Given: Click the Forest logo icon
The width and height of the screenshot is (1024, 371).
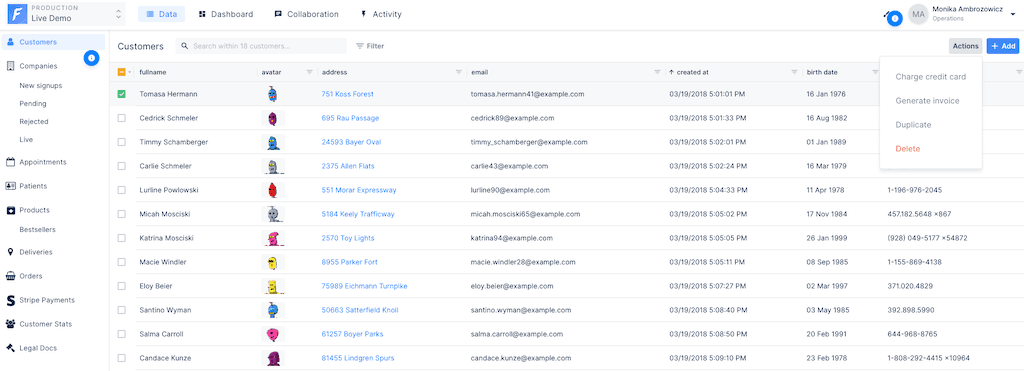Looking at the screenshot, I should (x=17, y=14).
